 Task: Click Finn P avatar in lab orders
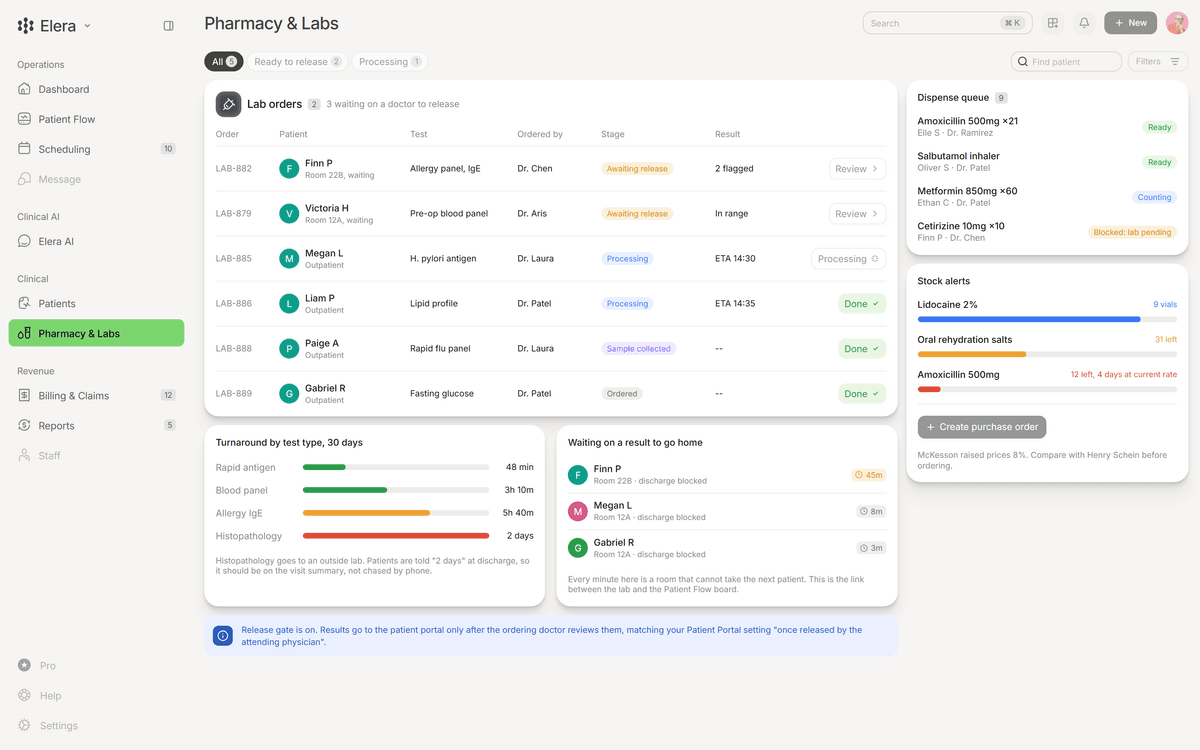pos(289,169)
